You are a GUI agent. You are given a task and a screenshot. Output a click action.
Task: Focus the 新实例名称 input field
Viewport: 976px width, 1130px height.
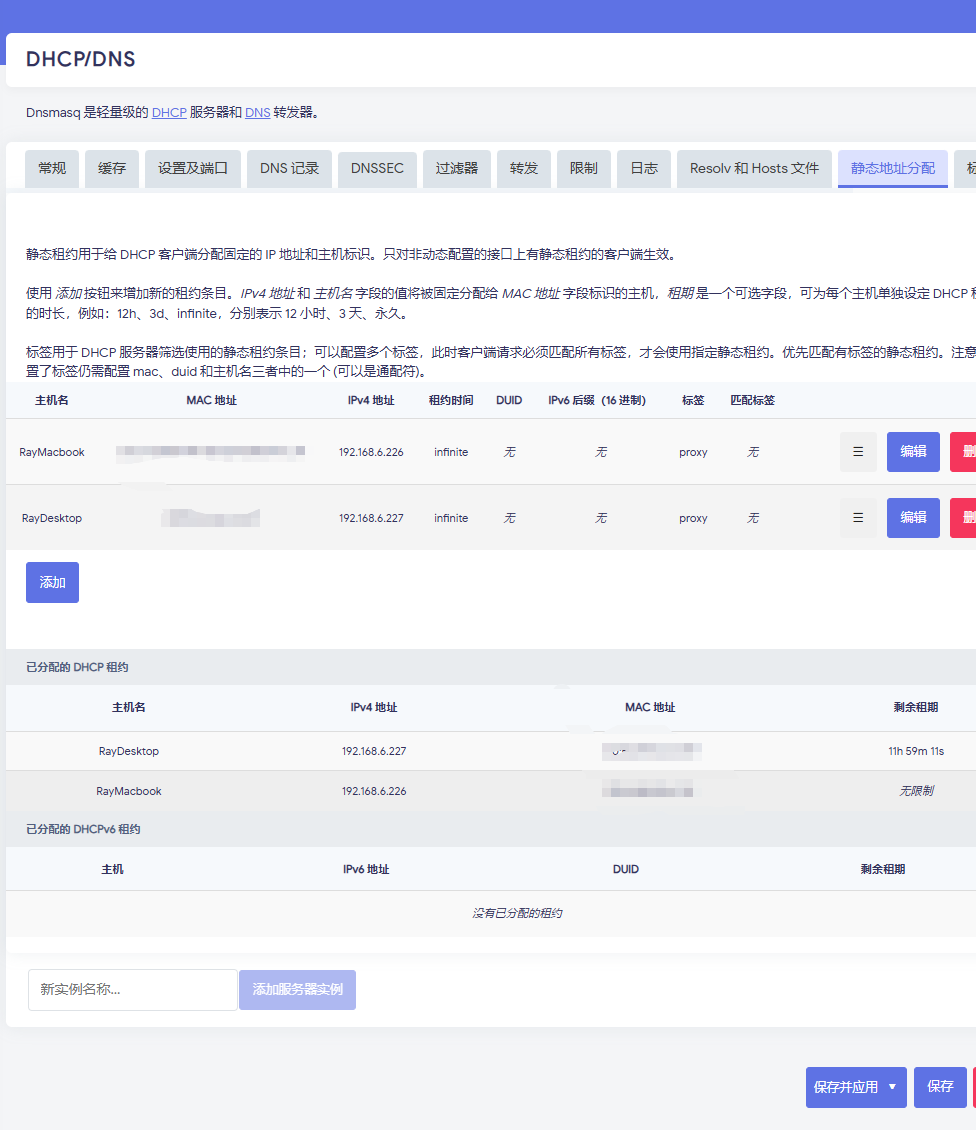click(x=133, y=990)
